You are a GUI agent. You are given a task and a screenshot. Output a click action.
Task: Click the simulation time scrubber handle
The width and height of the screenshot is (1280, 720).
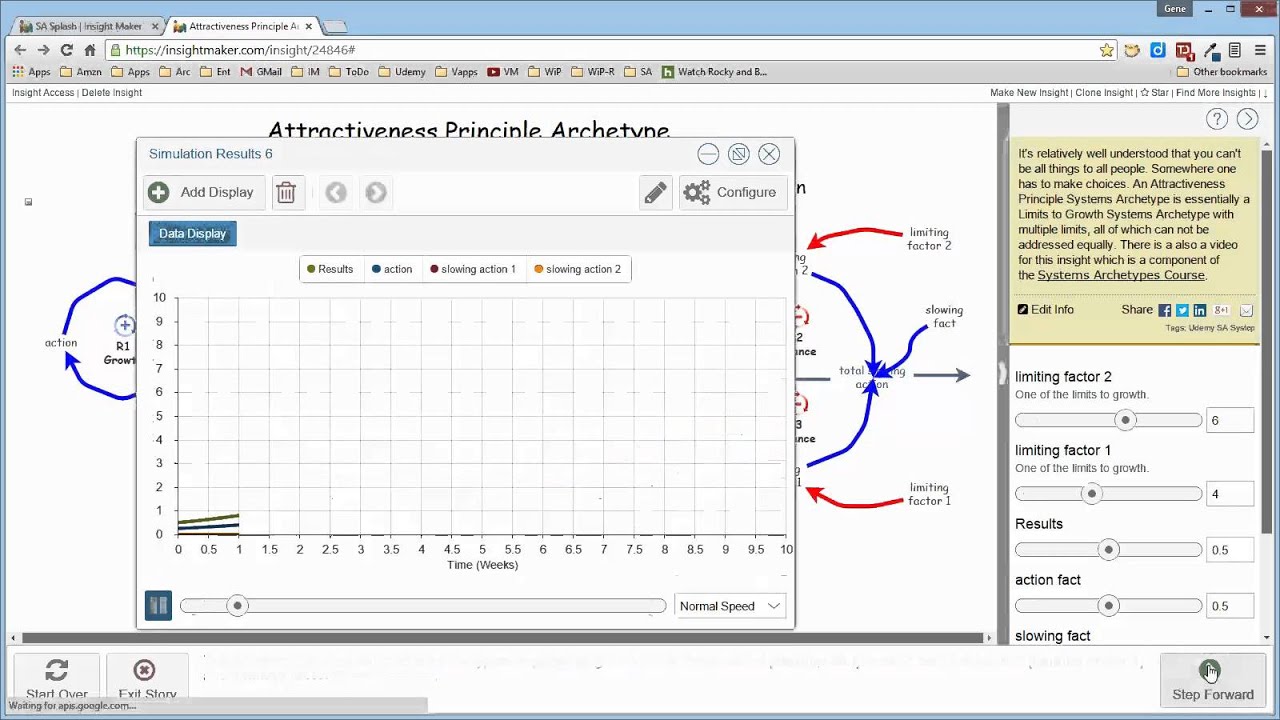(237, 605)
